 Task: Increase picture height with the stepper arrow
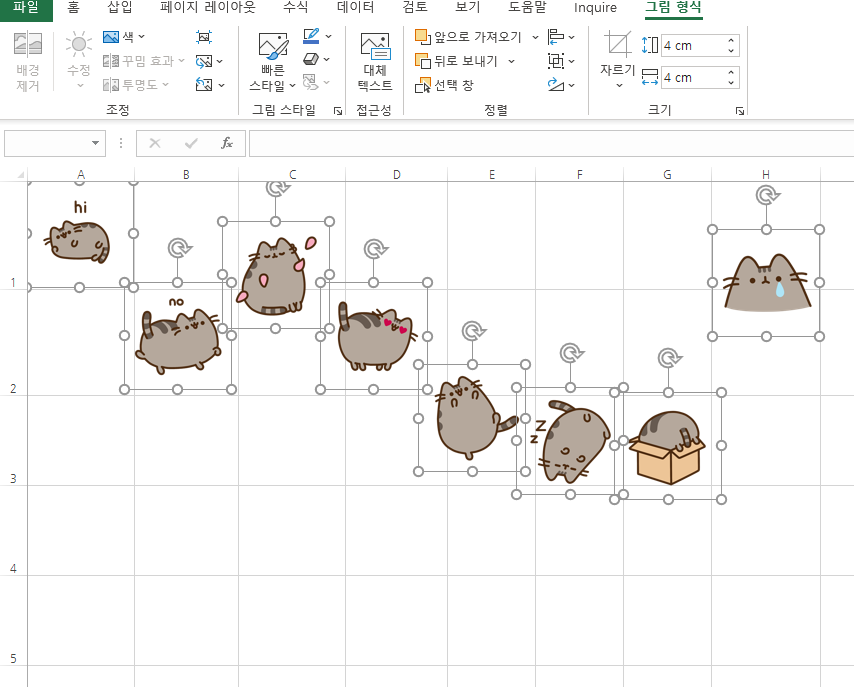point(732,40)
